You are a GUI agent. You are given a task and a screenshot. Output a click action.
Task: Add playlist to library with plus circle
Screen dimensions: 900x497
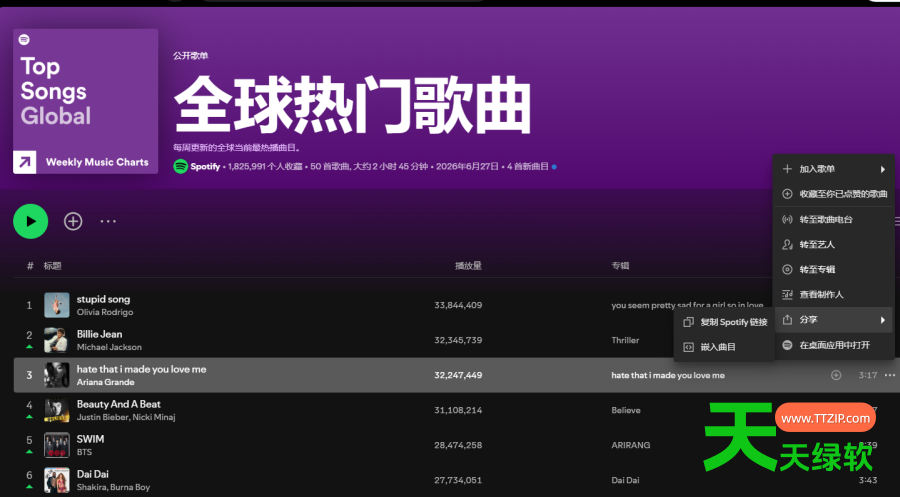pyautogui.click(x=73, y=222)
